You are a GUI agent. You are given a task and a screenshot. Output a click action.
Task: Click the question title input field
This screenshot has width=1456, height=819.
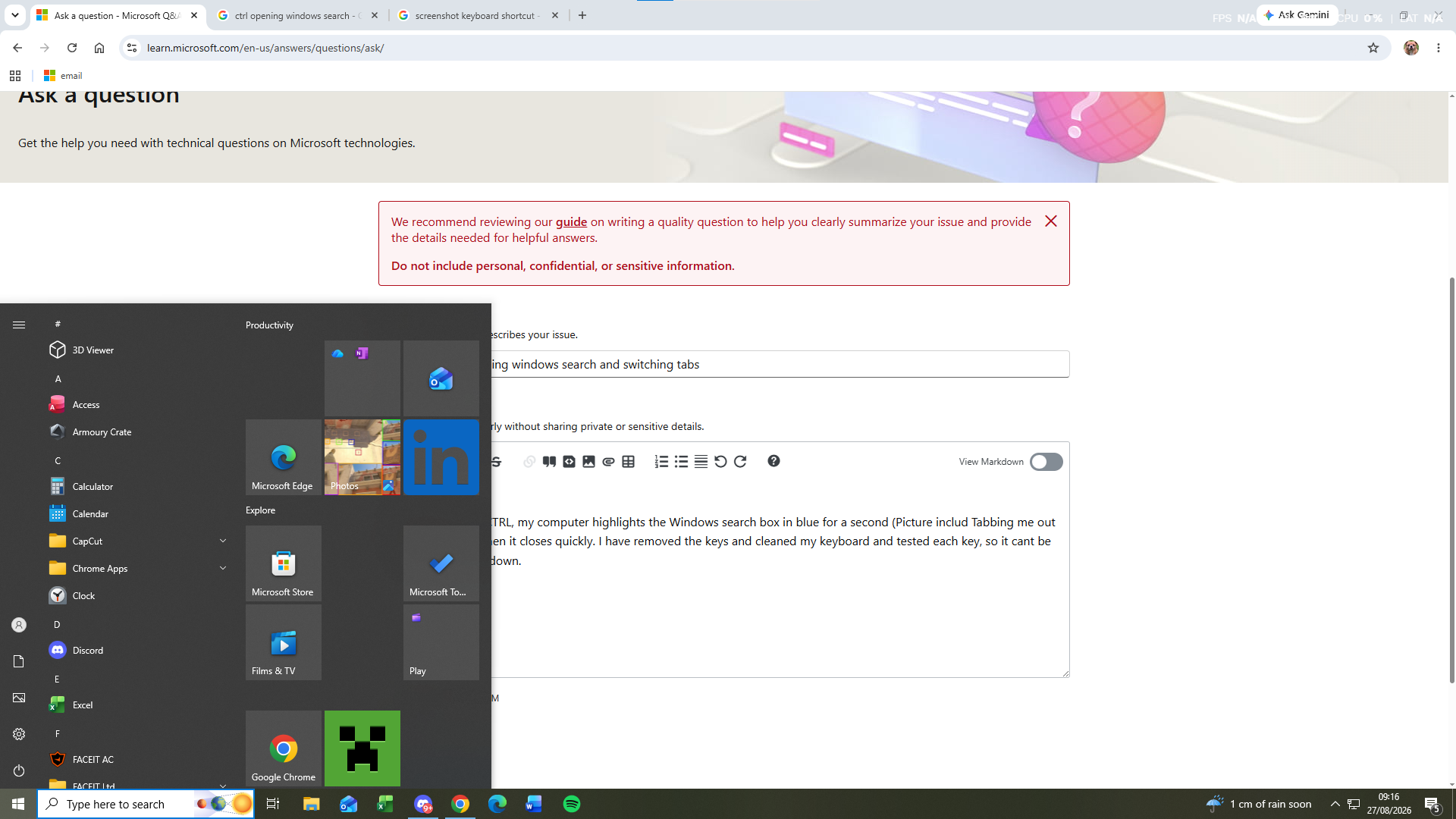click(780, 364)
